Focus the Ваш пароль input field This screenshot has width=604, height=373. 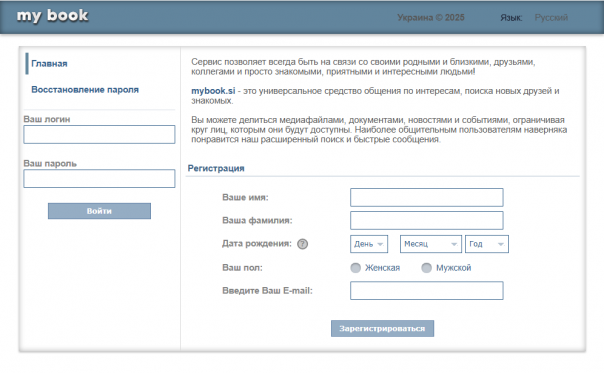99,179
